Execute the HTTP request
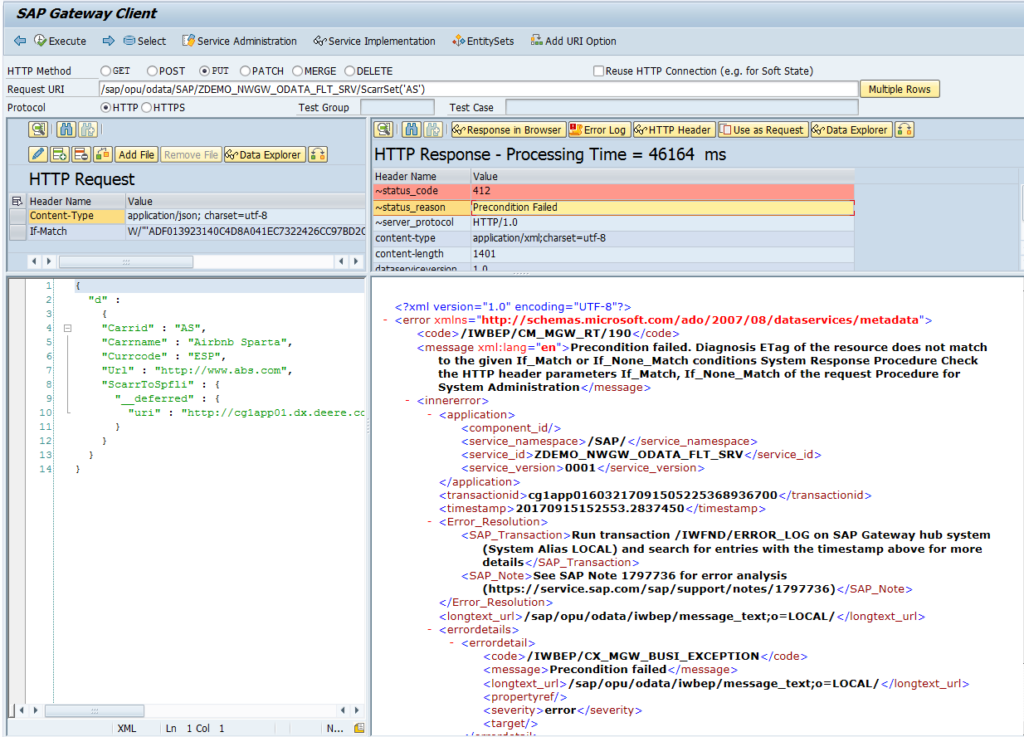Image resolution: width=1024 pixels, height=737 pixels. [x=60, y=40]
